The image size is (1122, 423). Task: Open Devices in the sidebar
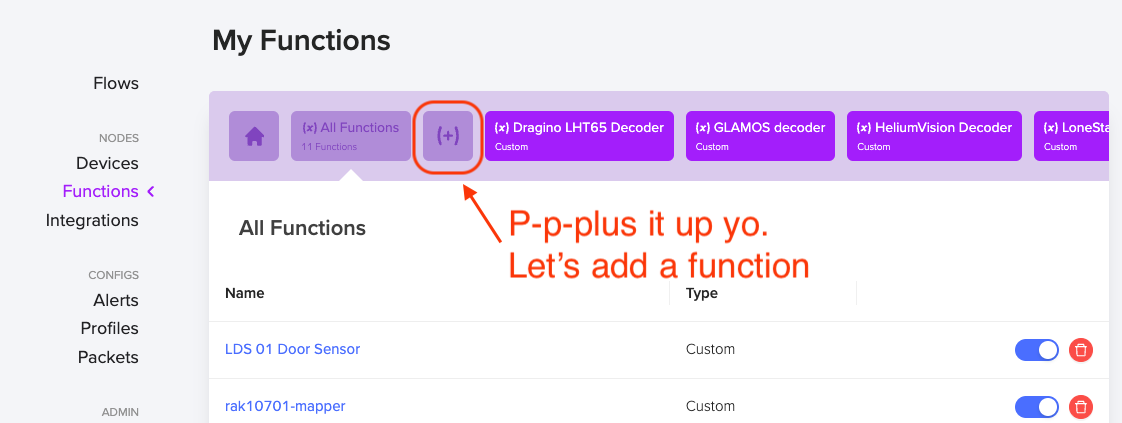[x=107, y=163]
